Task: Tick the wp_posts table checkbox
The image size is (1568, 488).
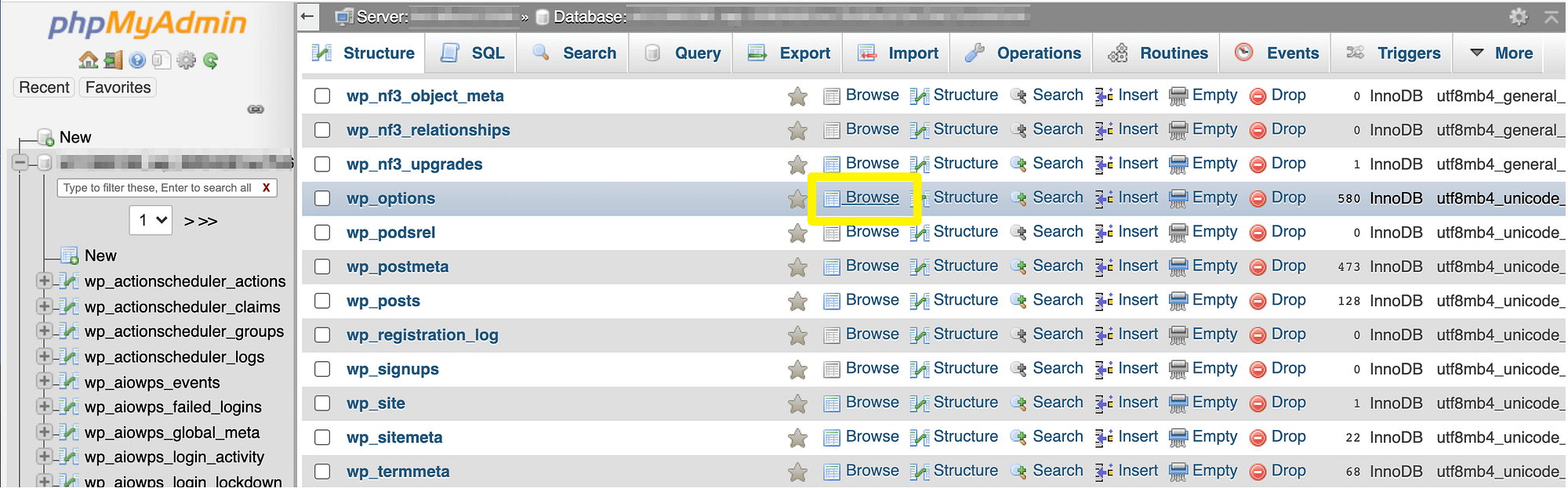Action: point(322,301)
